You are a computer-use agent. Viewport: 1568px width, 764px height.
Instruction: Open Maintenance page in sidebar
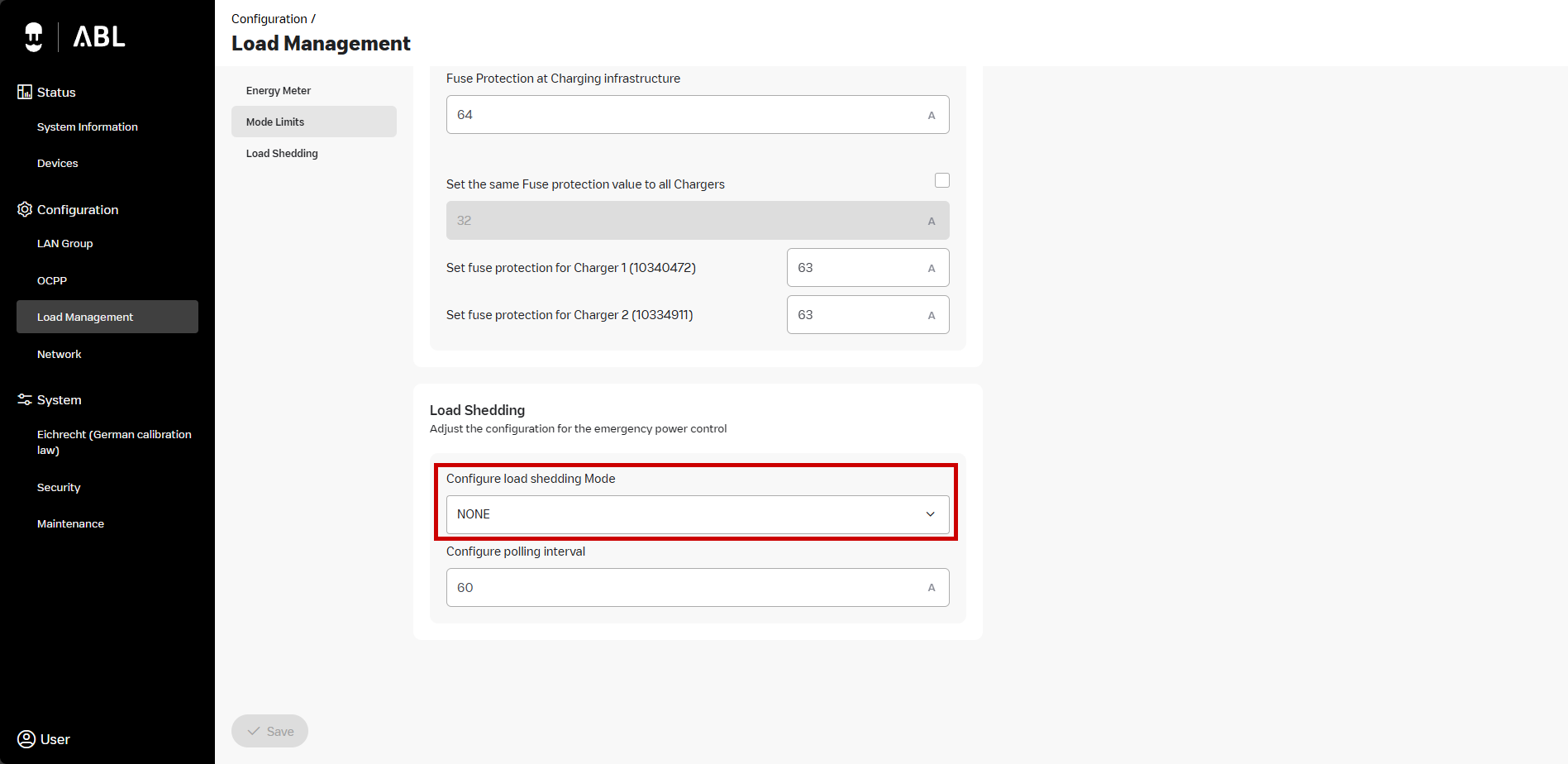point(70,523)
